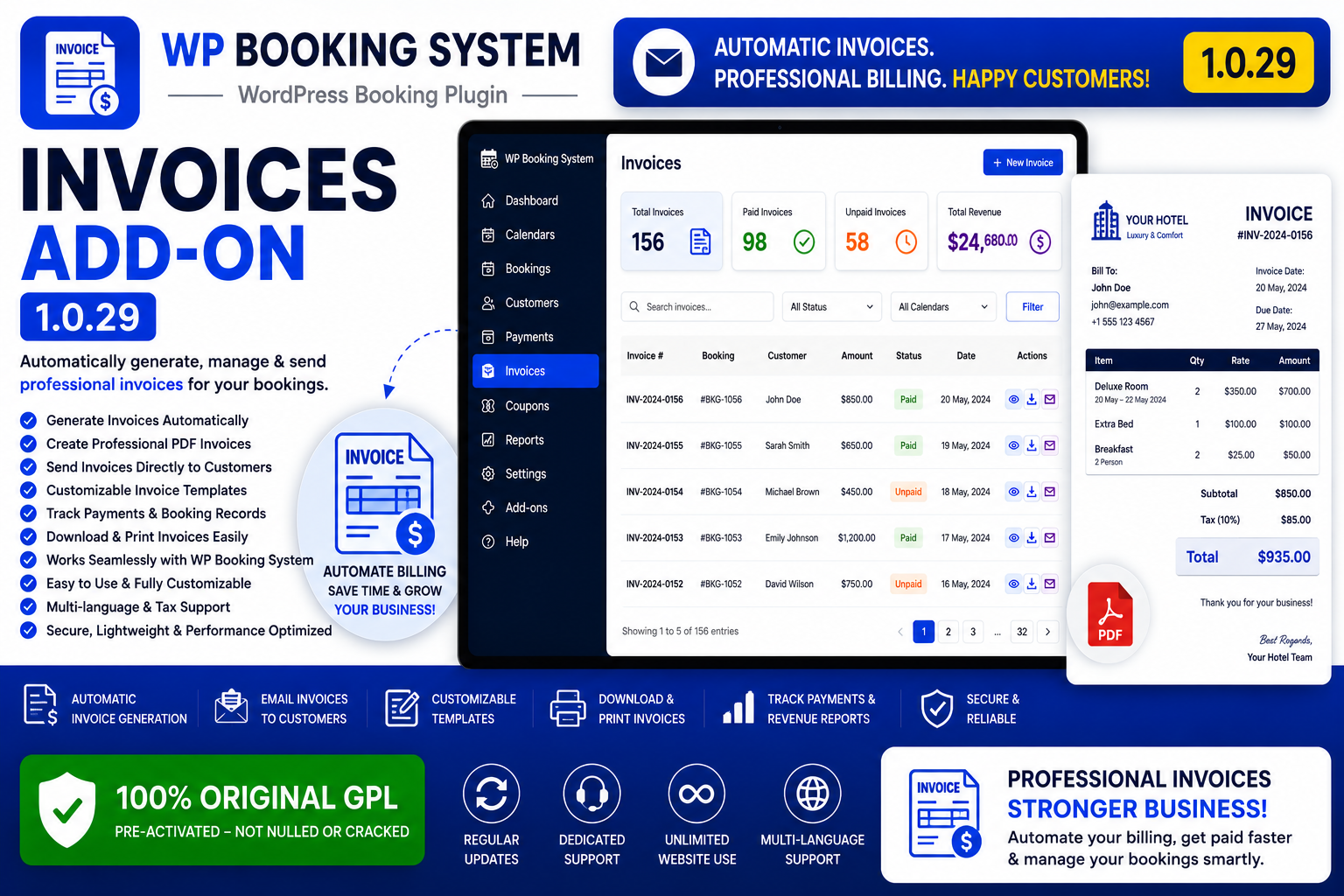
Task: Click the Amount column header in invoices table
Action: 857,356
